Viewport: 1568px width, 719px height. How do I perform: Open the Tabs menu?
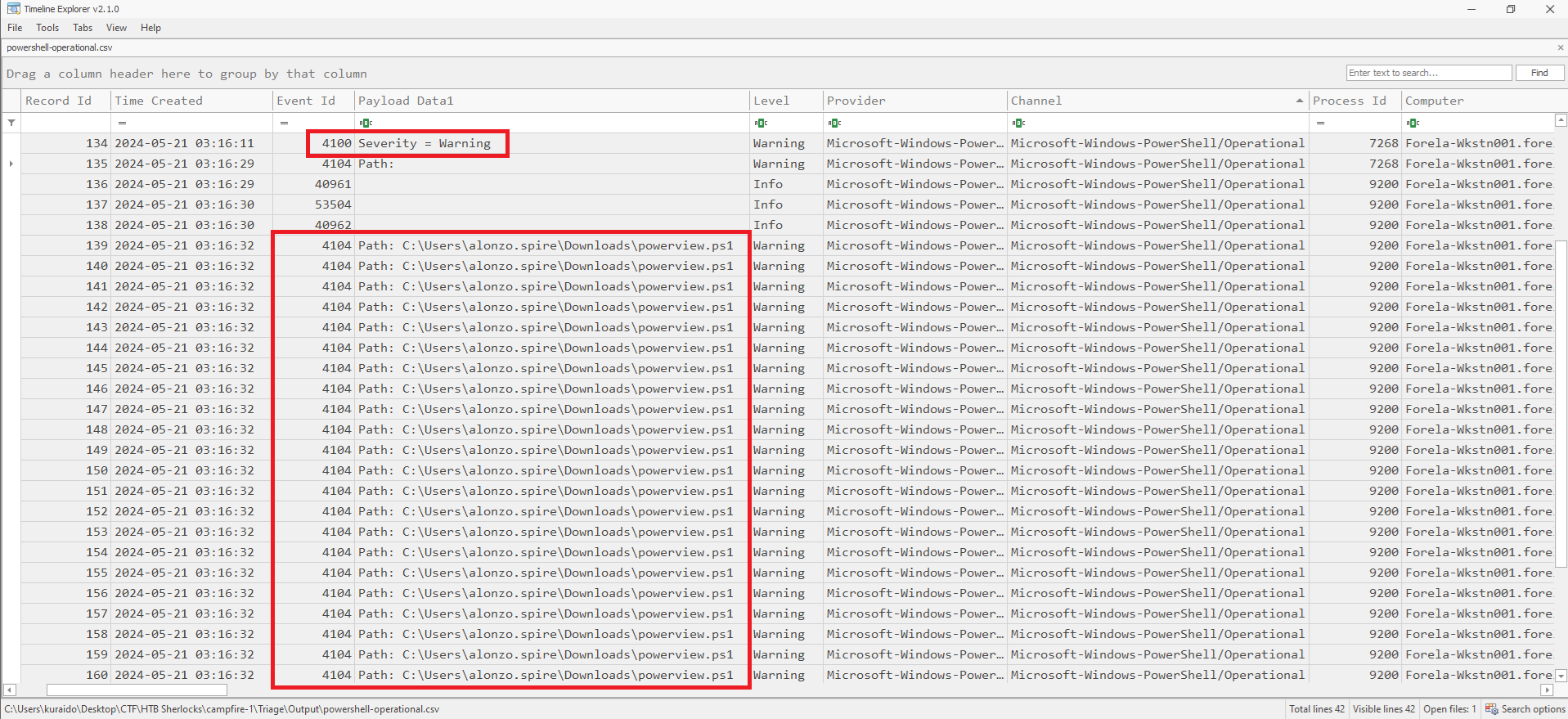pyautogui.click(x=83, y=28)
